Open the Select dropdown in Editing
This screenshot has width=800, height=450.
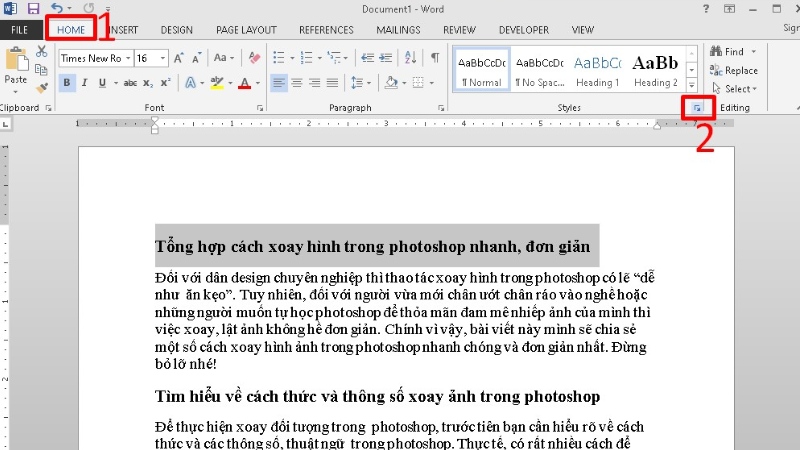(735, 89)
